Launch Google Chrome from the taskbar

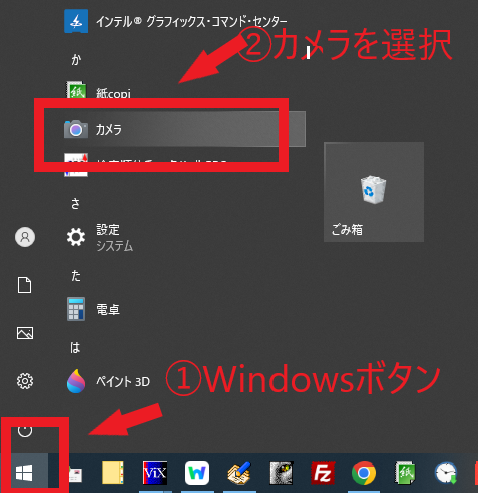(364, 473)
